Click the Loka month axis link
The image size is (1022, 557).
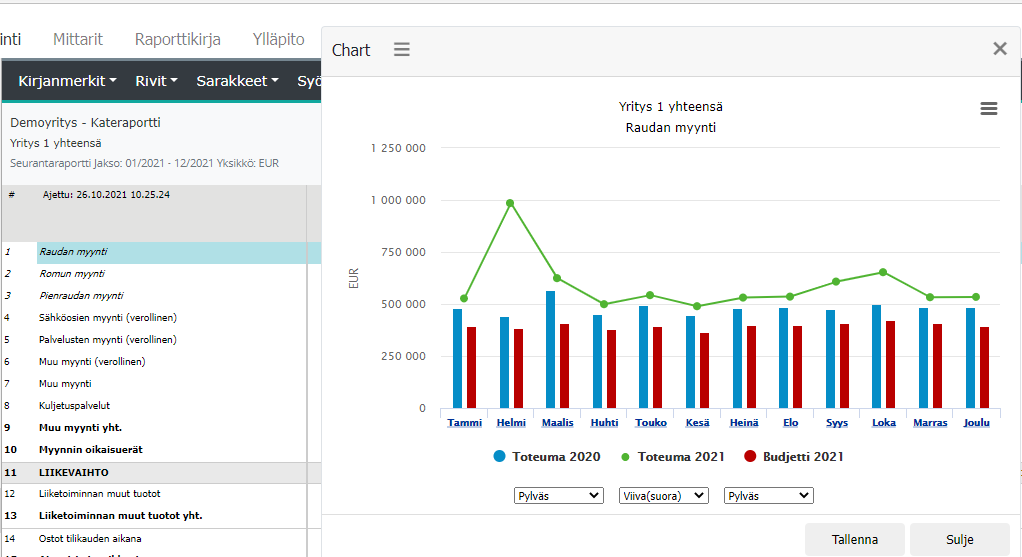coord(883,423)
